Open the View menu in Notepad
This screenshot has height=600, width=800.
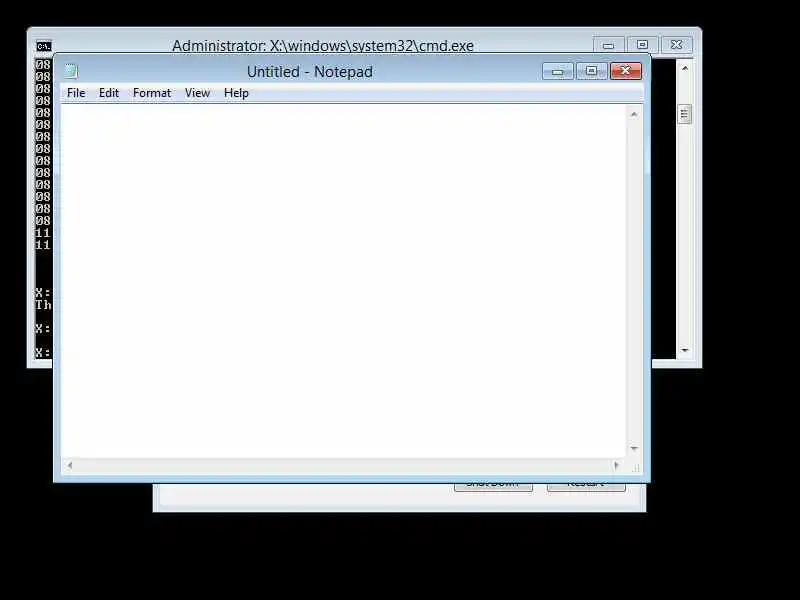[x=197, y=93]
